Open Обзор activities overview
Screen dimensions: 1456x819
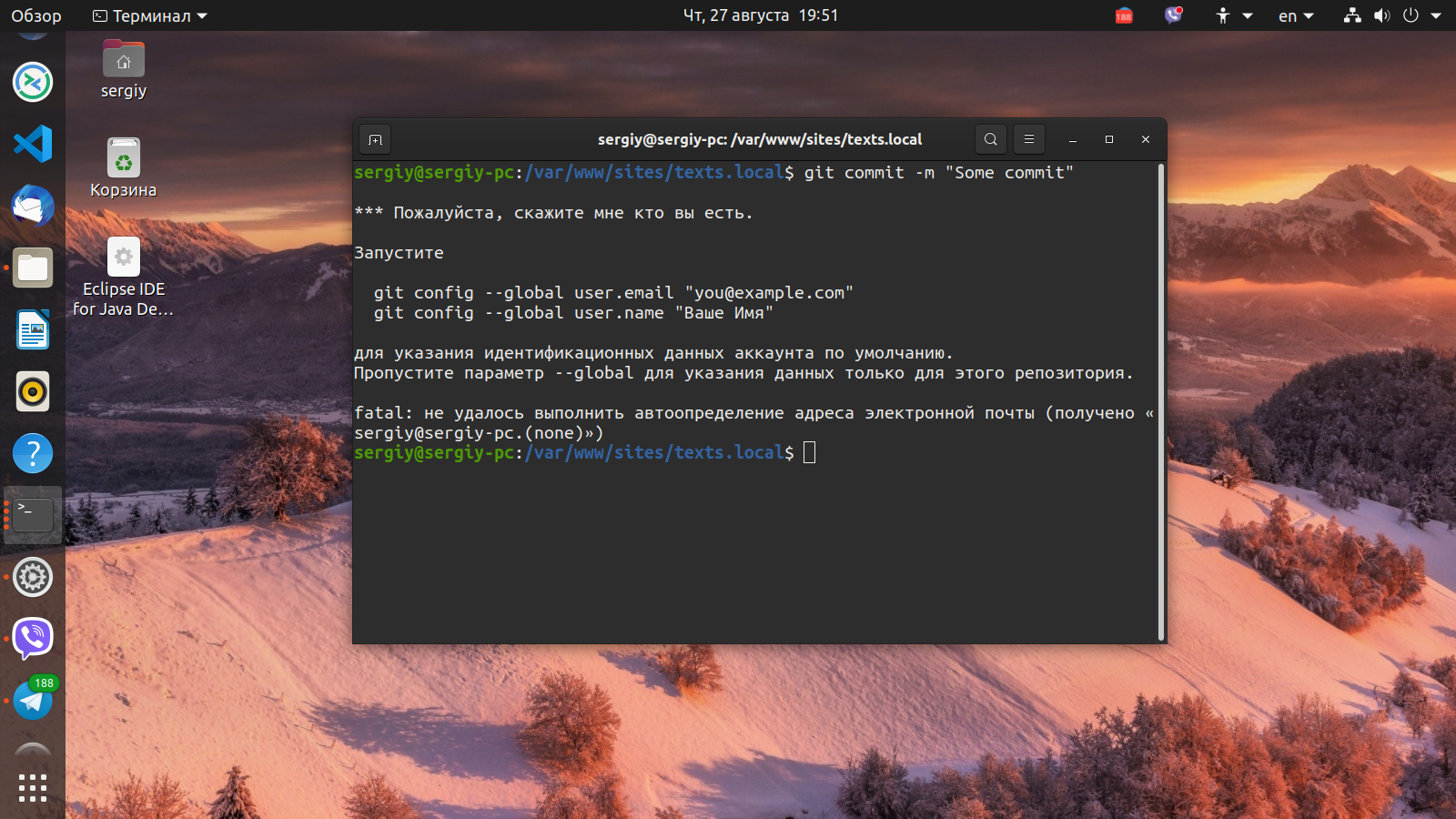(x=36, y=15)
